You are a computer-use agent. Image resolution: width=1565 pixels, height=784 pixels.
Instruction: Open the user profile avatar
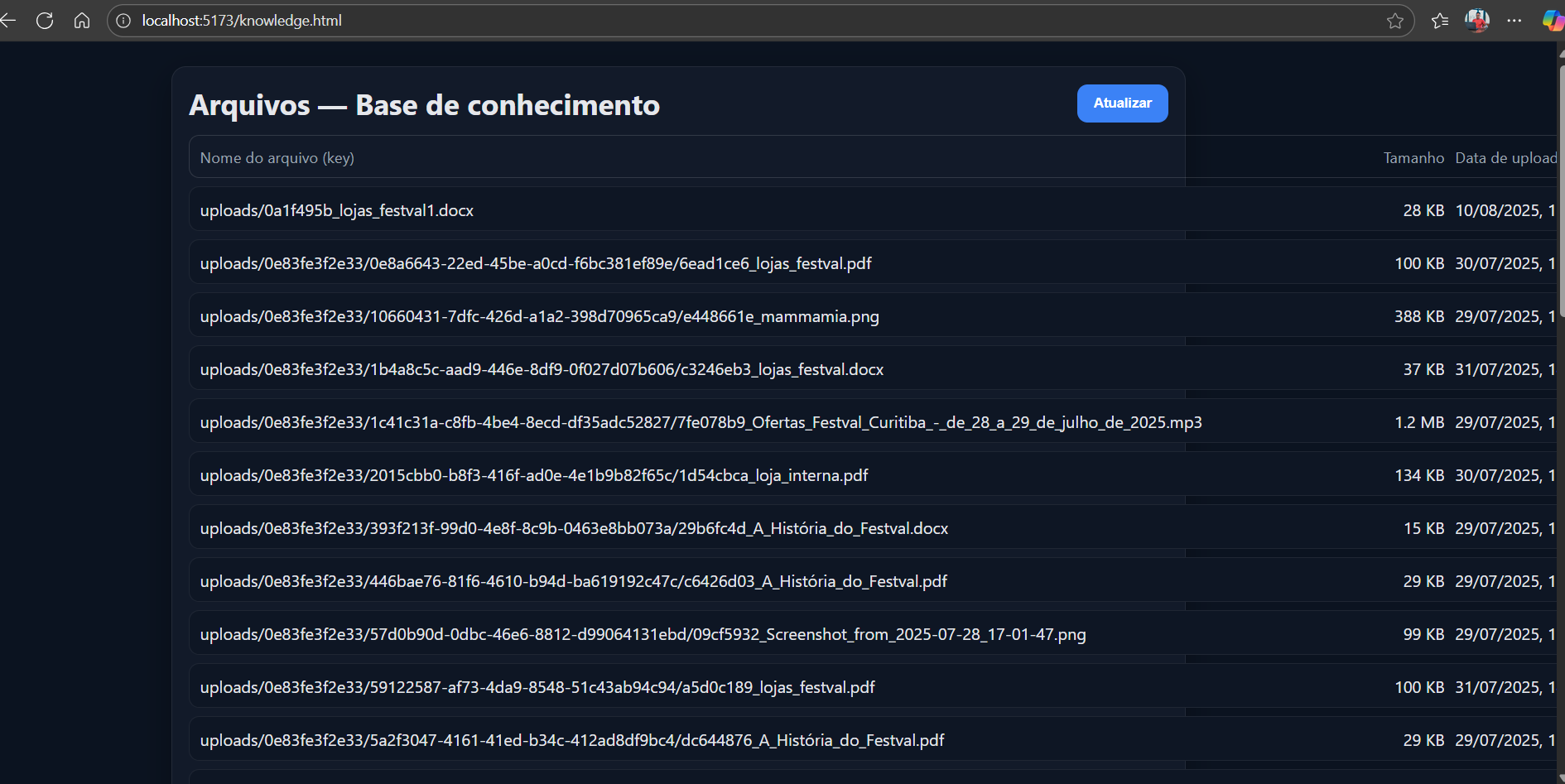click(1477, 21)
